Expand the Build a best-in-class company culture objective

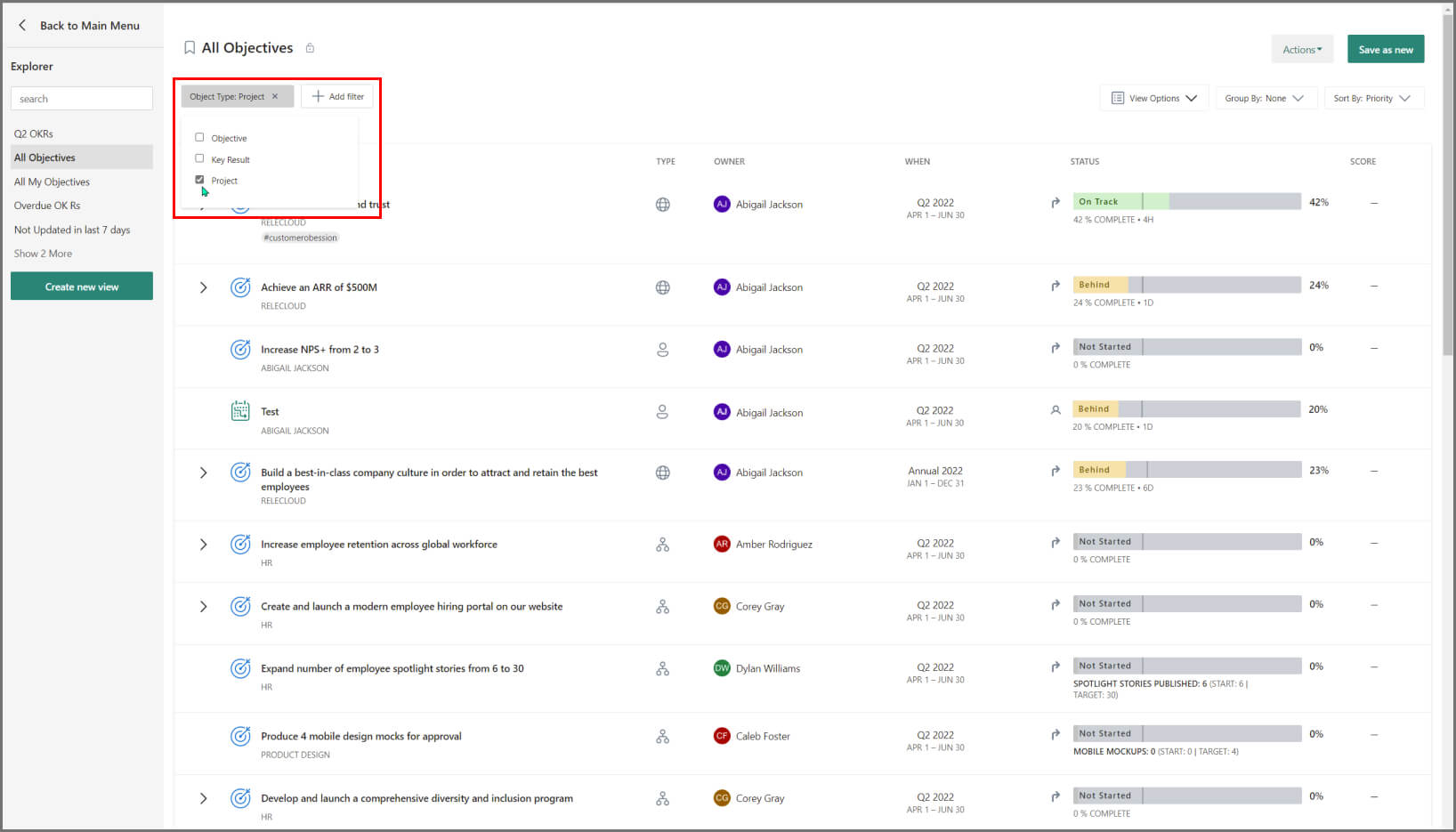203,473
